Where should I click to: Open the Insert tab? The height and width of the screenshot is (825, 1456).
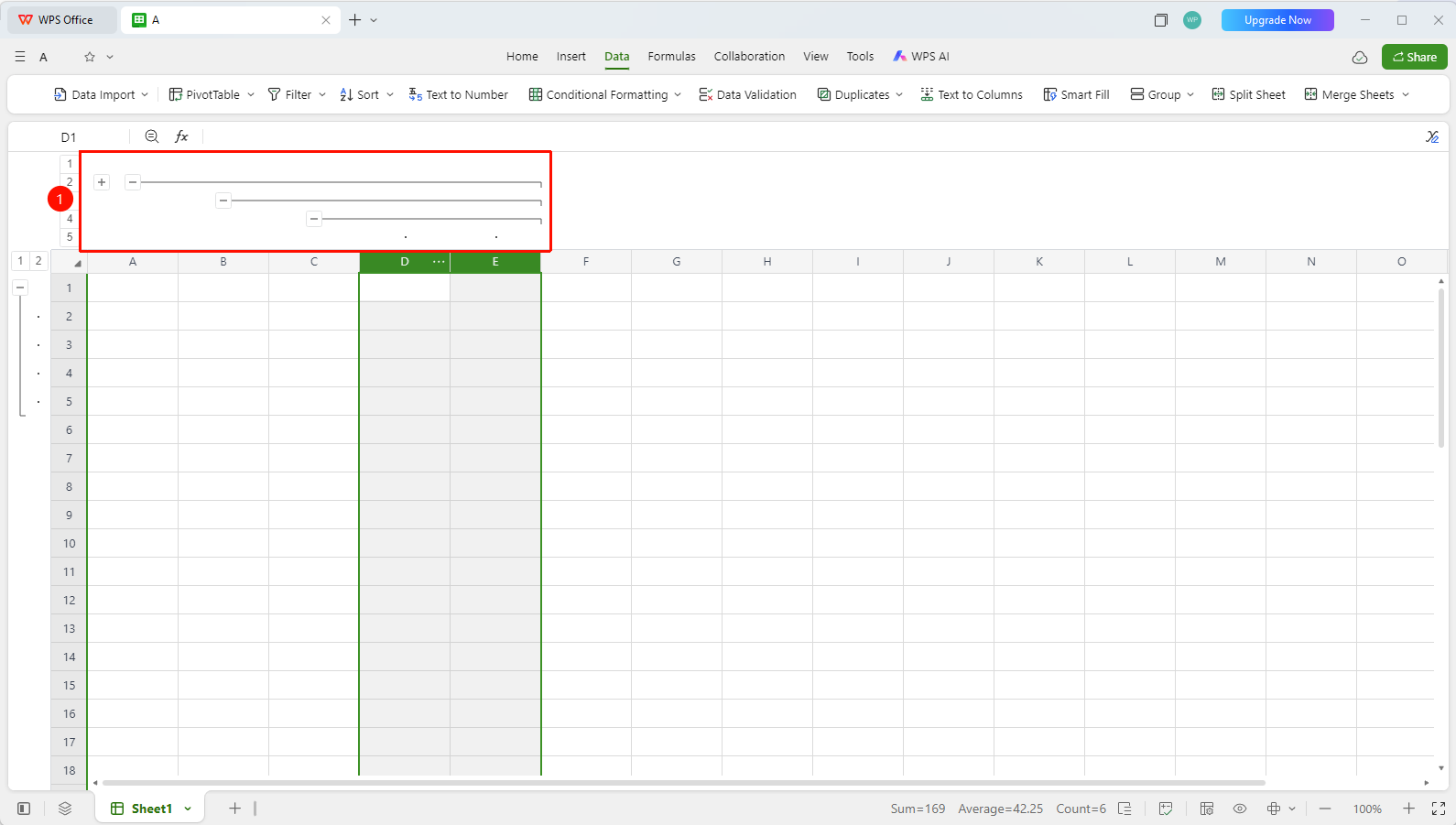point(571,57)
